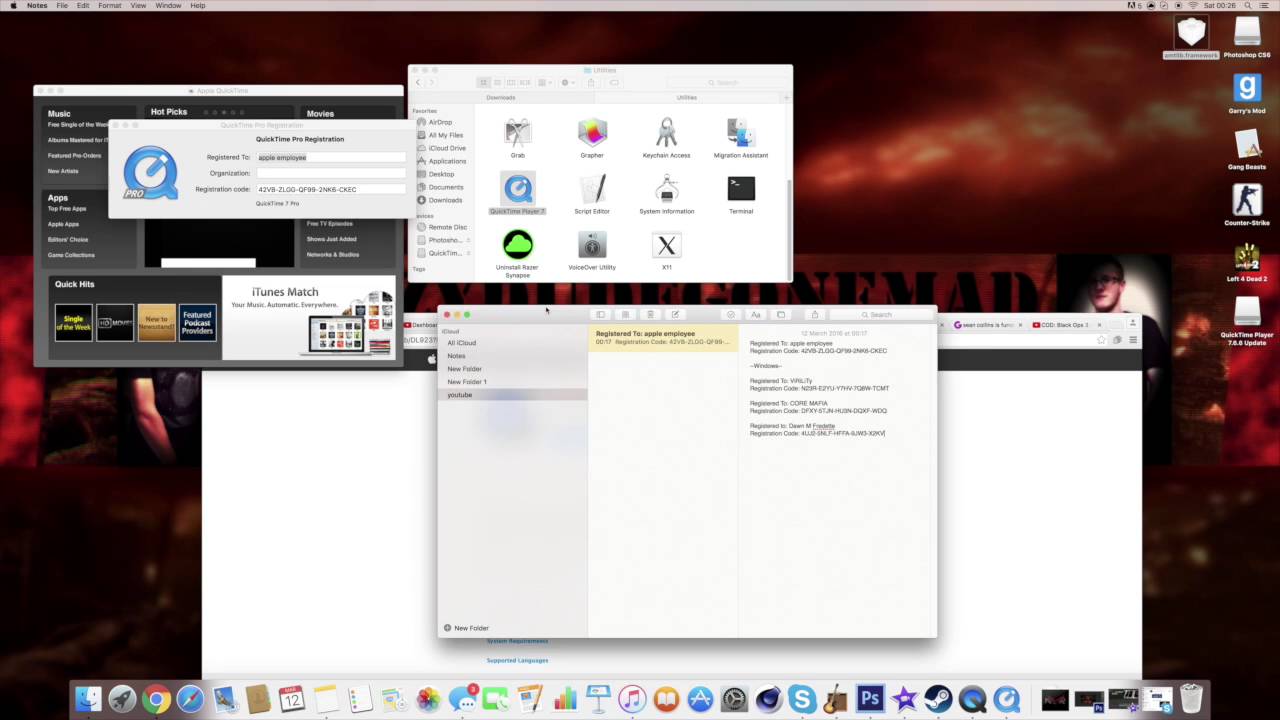Select AirDrop in Finder sidebar
1280x720 pixels.
coord(440,122)
